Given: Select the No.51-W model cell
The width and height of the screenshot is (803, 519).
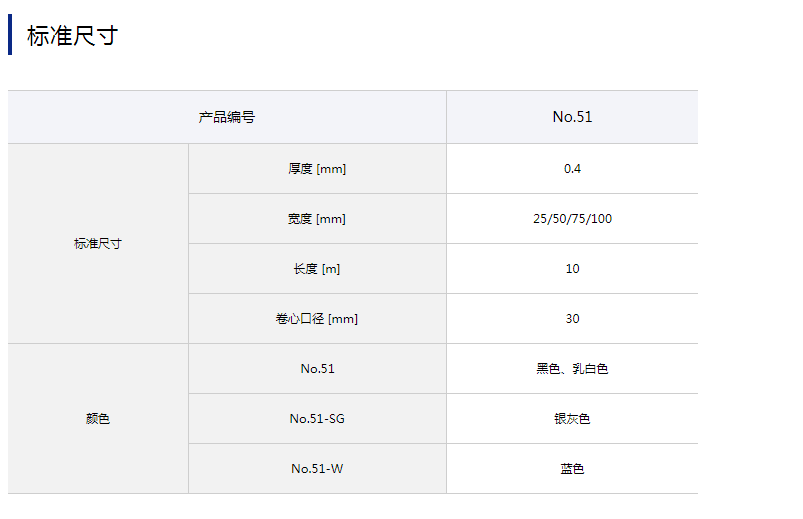Looking at the screenshot, I should click(317, 469).
